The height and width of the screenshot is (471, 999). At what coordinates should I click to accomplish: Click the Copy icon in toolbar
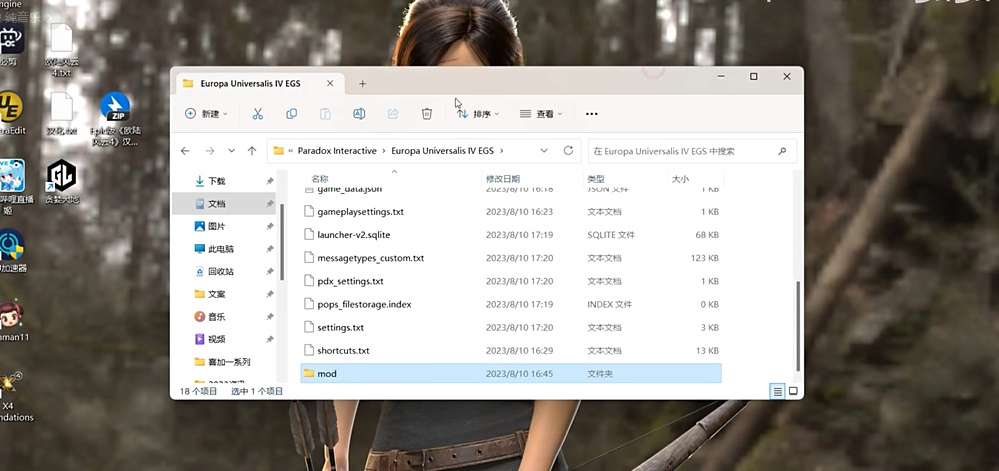tap(291, 113)
